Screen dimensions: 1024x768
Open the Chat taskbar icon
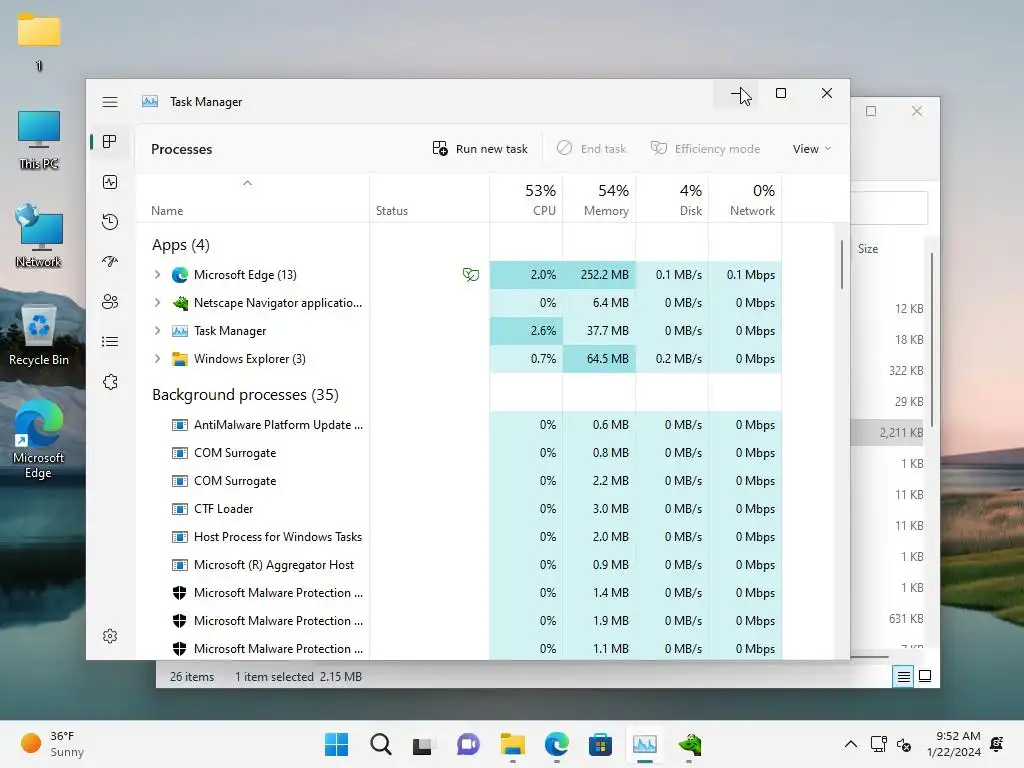click(x=468, y=744)
